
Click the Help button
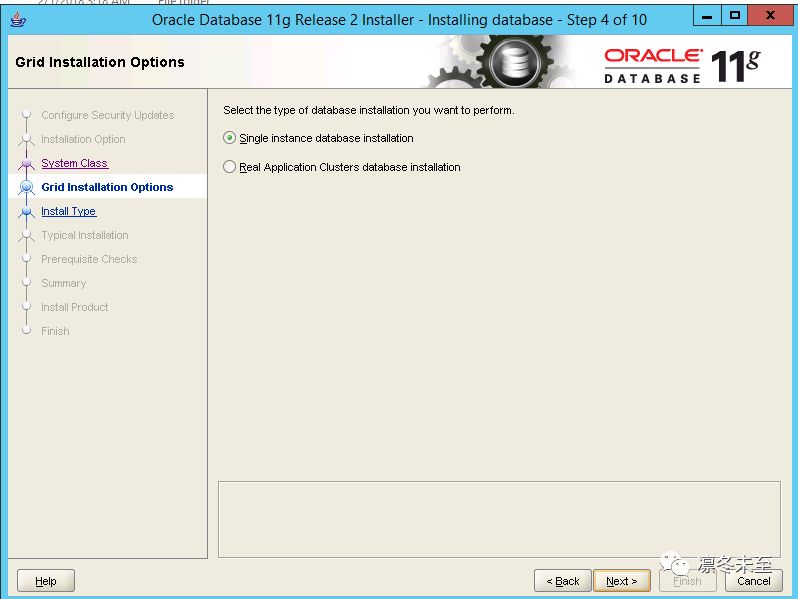tap(46, 581)
